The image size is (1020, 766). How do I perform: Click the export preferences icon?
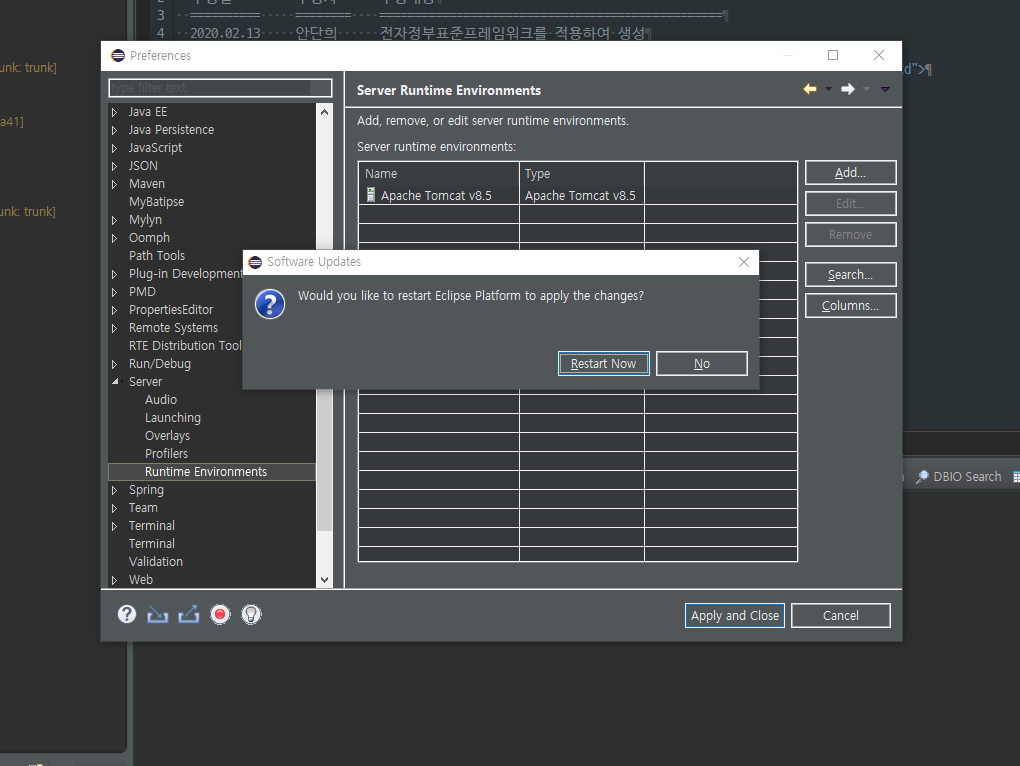189,615
